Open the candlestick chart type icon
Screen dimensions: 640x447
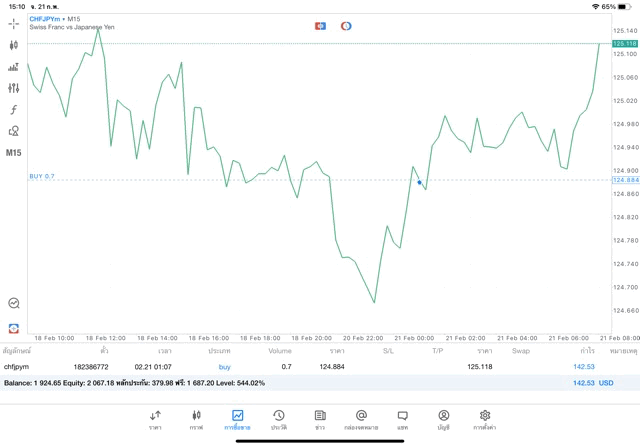point(14,45)
